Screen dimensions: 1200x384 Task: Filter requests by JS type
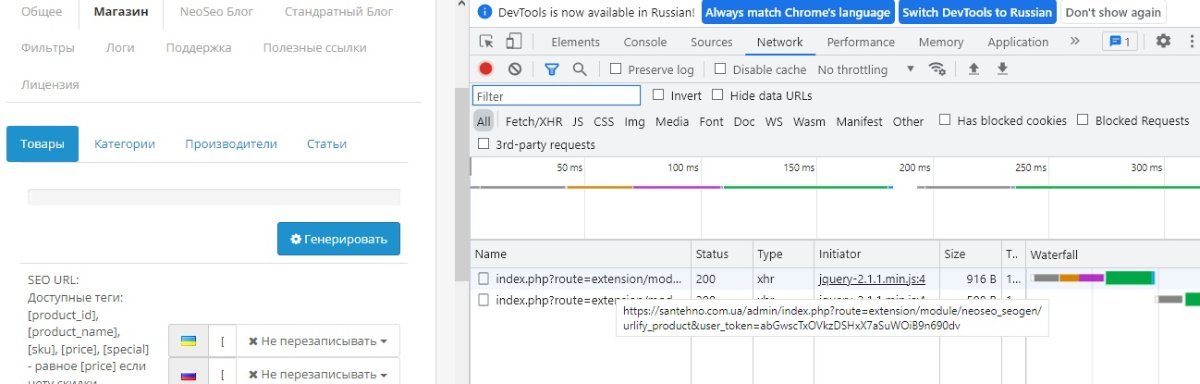pos(578,121)
